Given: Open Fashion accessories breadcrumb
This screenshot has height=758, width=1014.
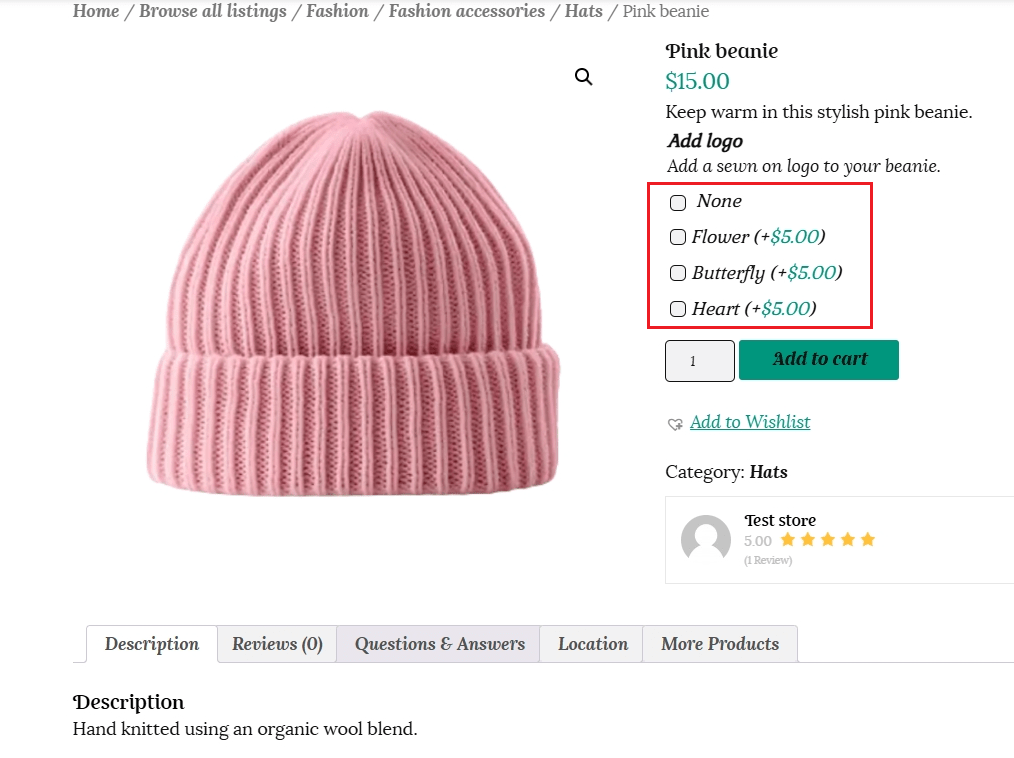Looking at the screenshot, I should (x=466, y=12).
